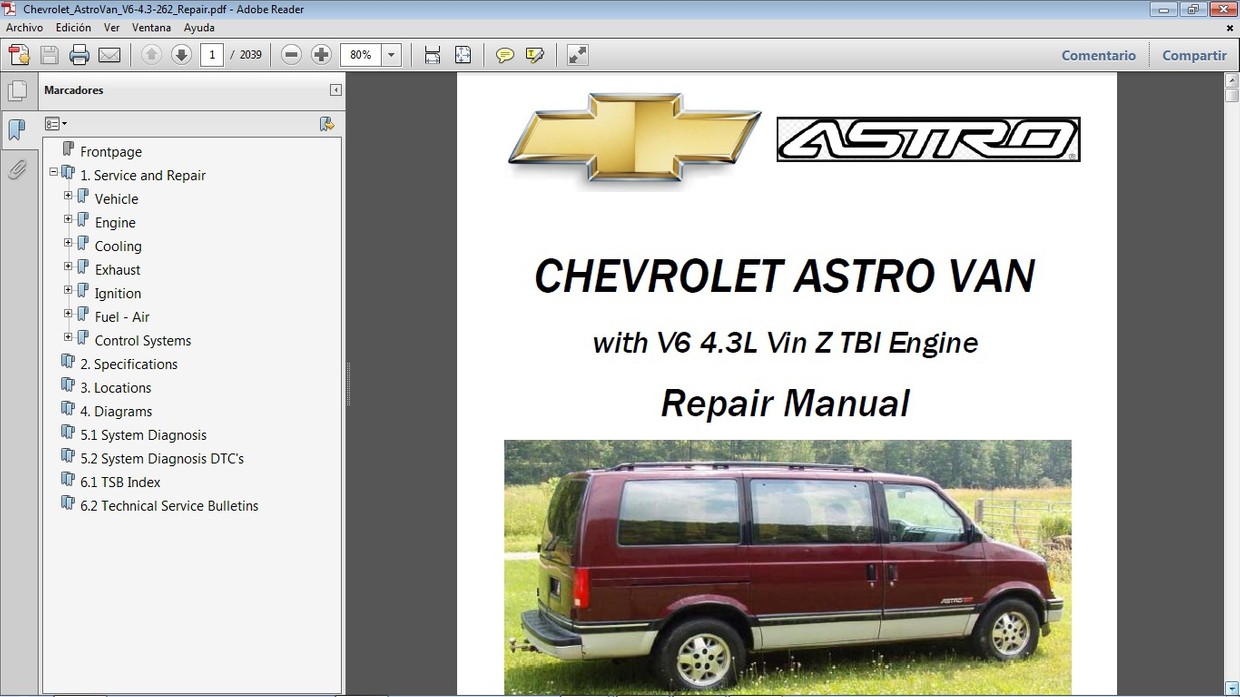
Task: Open the Archivo menu
Action: [x=24, y=27]
